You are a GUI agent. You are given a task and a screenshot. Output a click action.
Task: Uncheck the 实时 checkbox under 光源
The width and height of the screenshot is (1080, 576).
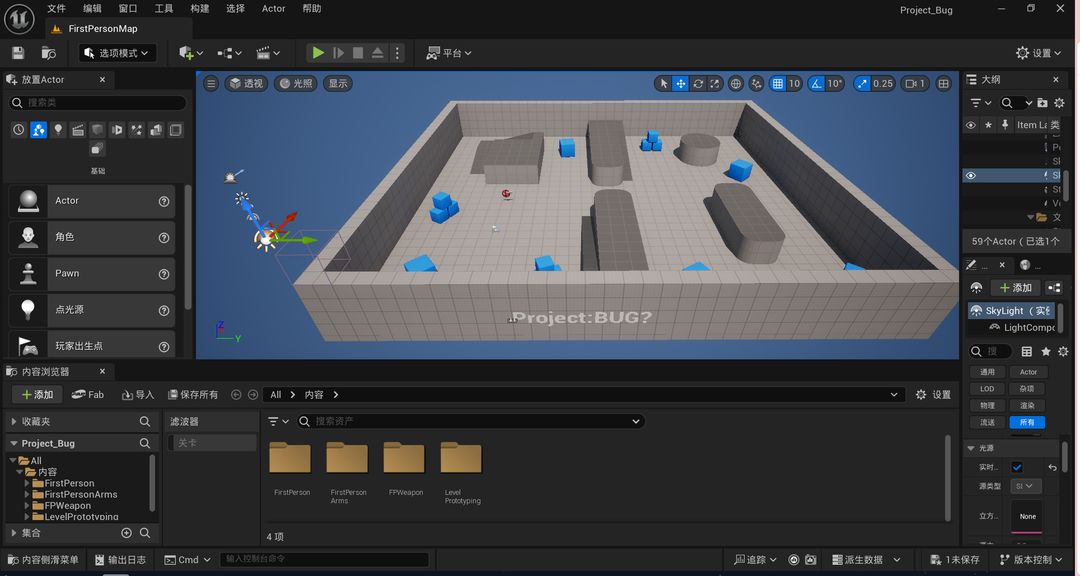(1017, 467)
